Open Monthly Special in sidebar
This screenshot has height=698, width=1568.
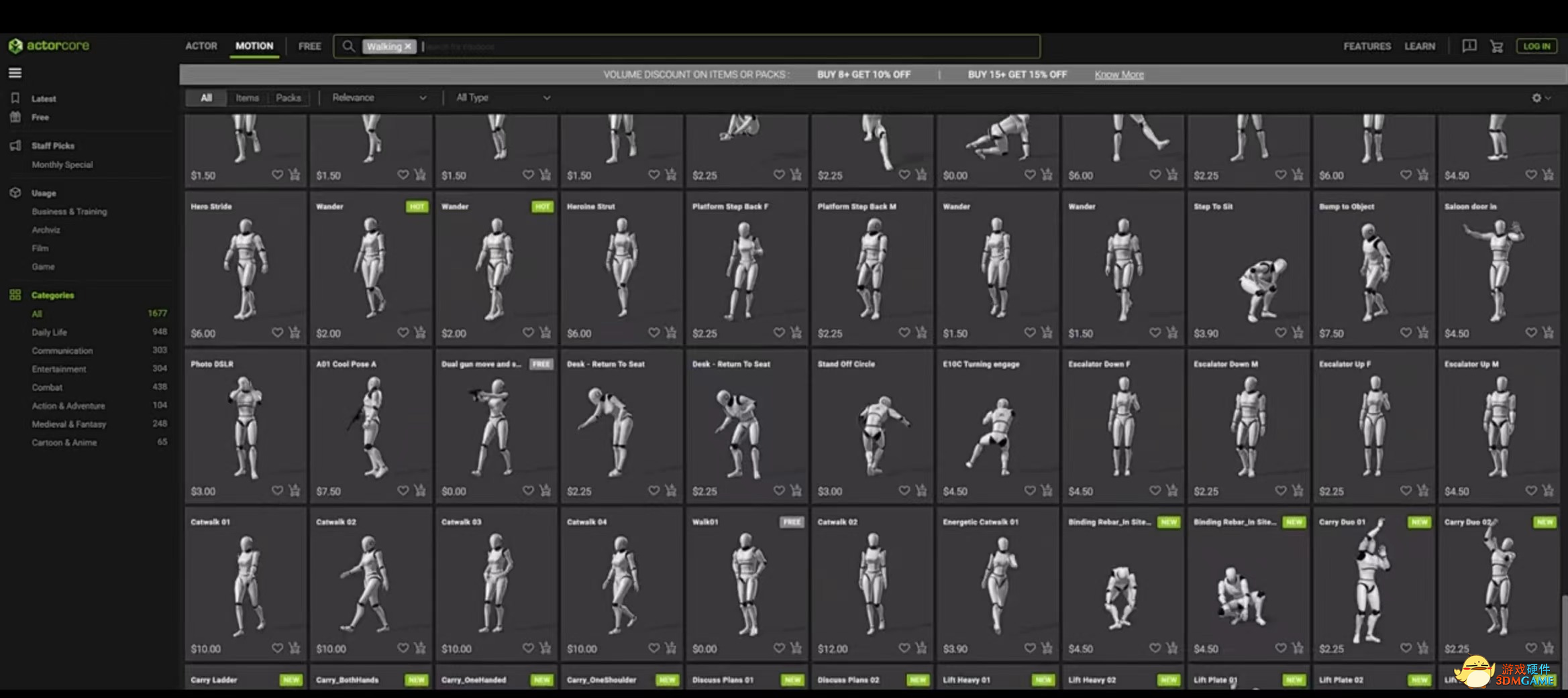(x=62, y=164)
